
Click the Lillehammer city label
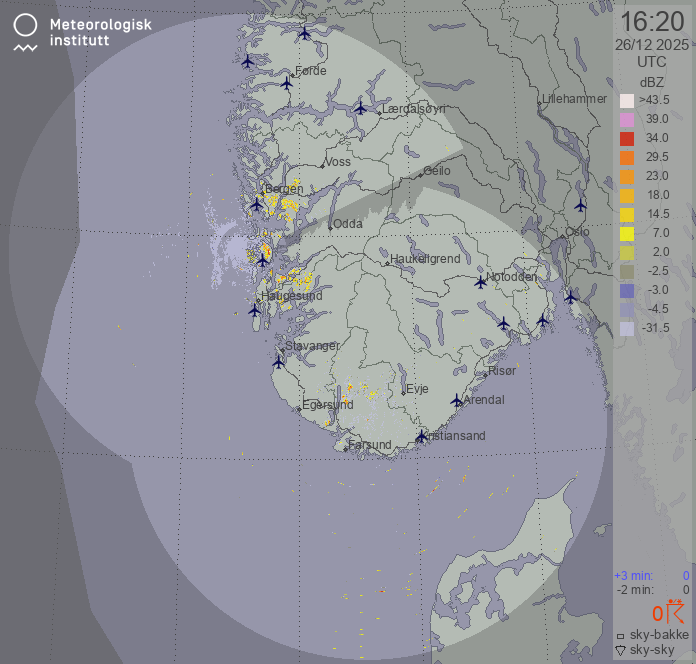tap(574, 99)
